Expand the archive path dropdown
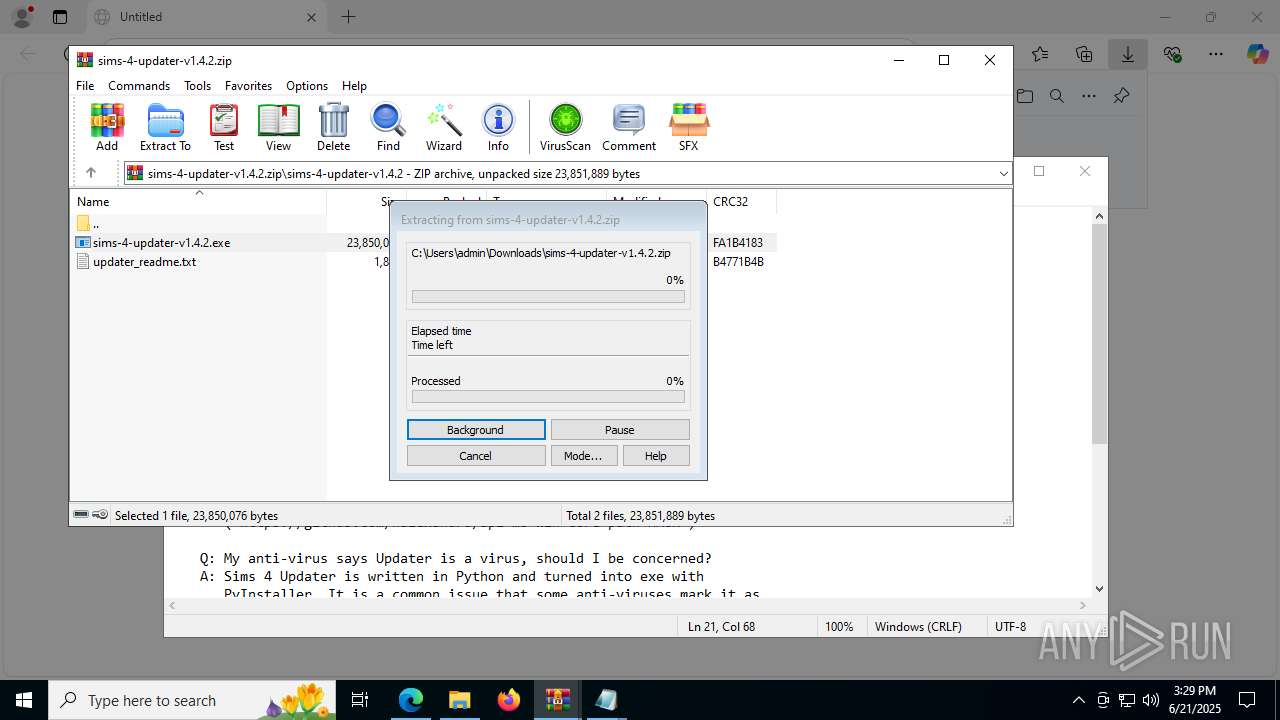Viewport: 1280px width, 720px height. click(x=1003, y=173)
